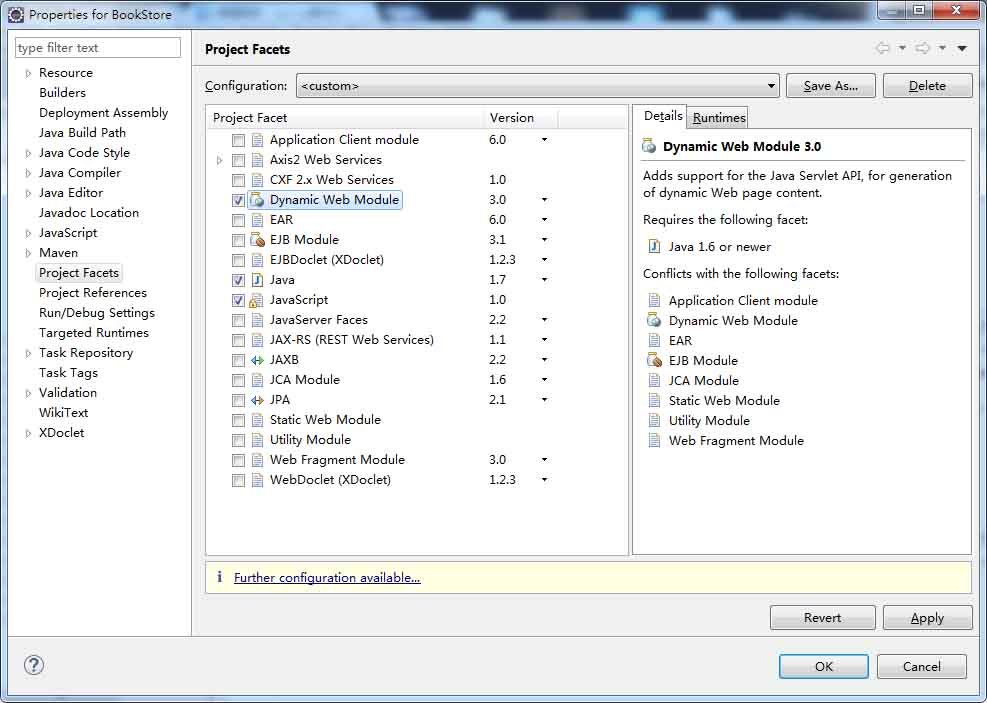
Task: Open the JavaServer Faces version dropdown
Action: click(x=544, y=320)
